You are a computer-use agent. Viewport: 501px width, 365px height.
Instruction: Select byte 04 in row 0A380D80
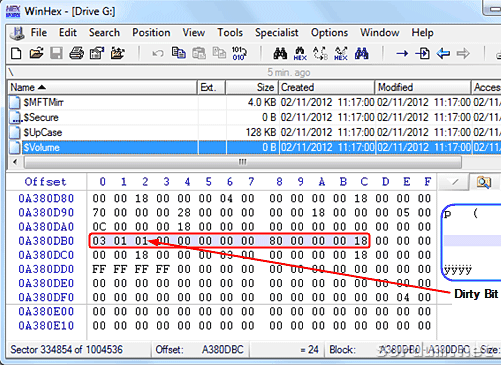[x=226, y=198]
